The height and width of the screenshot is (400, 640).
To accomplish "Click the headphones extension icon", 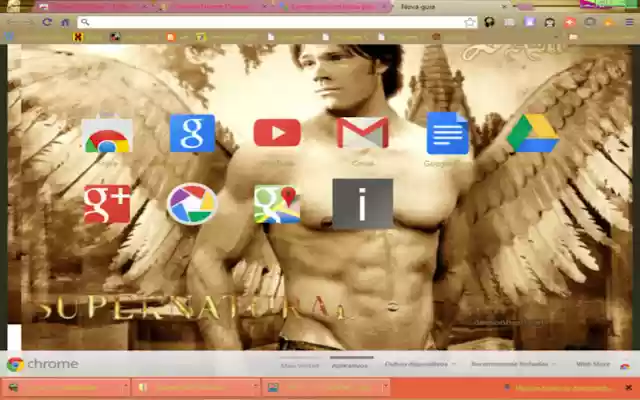I will click(489, 22).
